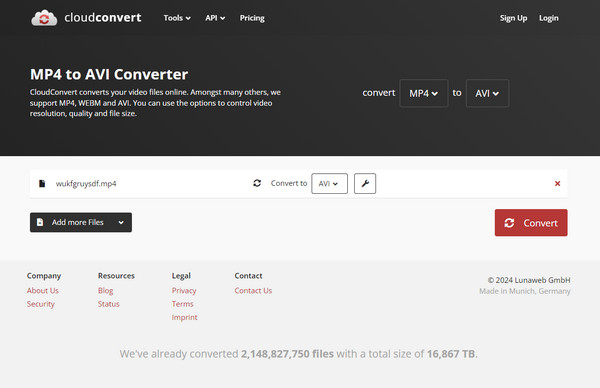This screenshot has height=388, width=600.
Task: Click © 2024 Lunaweb GmbH text
Action: pyautogui.click(x=529, y=280)
